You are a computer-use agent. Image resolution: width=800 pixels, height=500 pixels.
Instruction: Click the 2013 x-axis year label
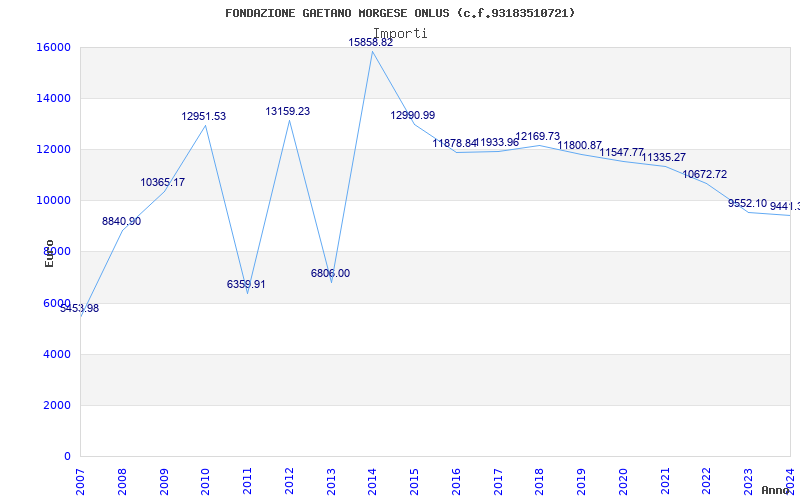point(331,480)
